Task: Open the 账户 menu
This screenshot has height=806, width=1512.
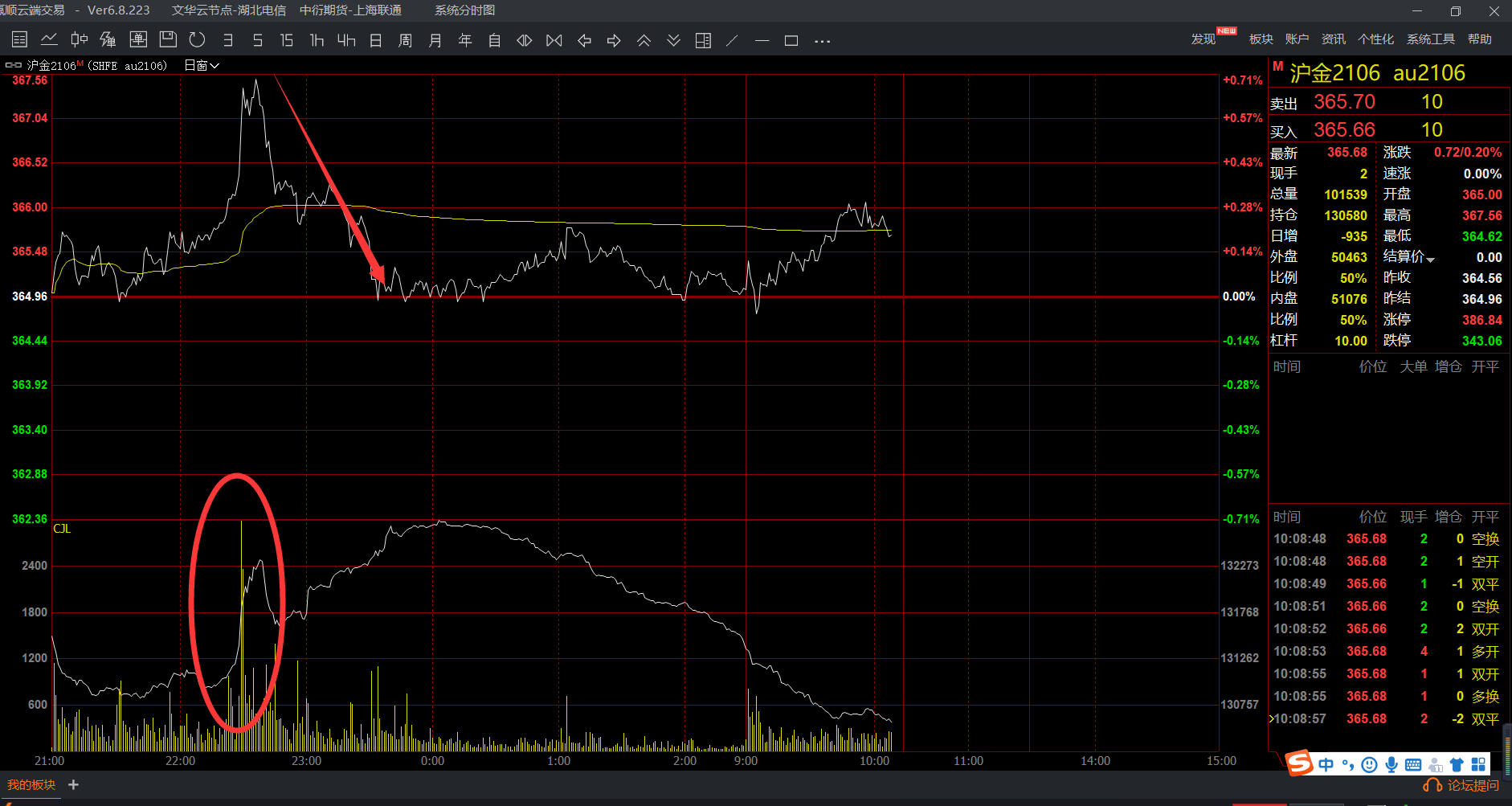Action: 1297,39
